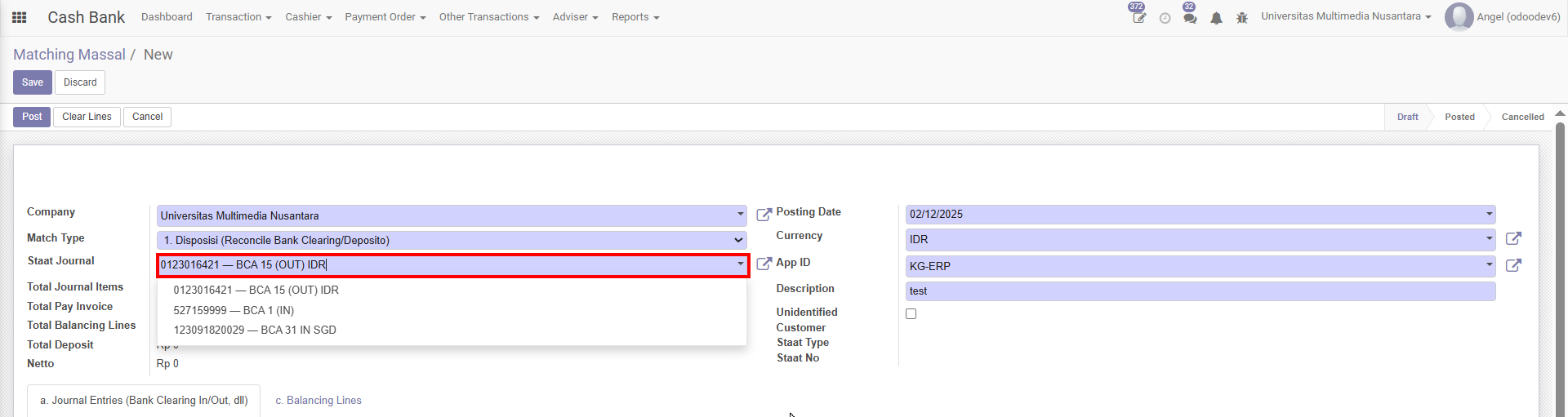
Task: Open external link next to Currency field
Action: click(x=1513, y=238)
